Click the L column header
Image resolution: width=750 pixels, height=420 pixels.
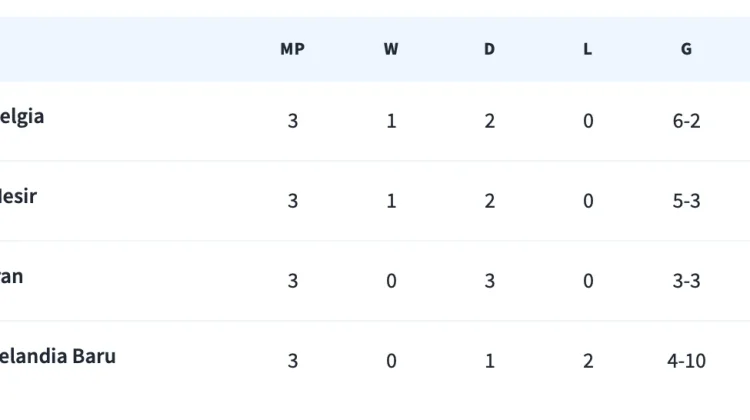588,49
